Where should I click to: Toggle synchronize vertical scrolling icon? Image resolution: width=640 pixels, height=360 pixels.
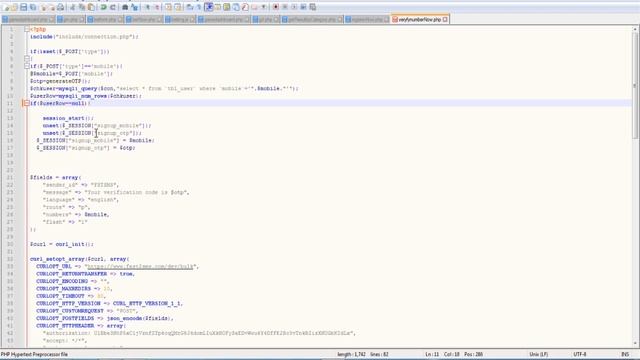[x=168, y=7]
